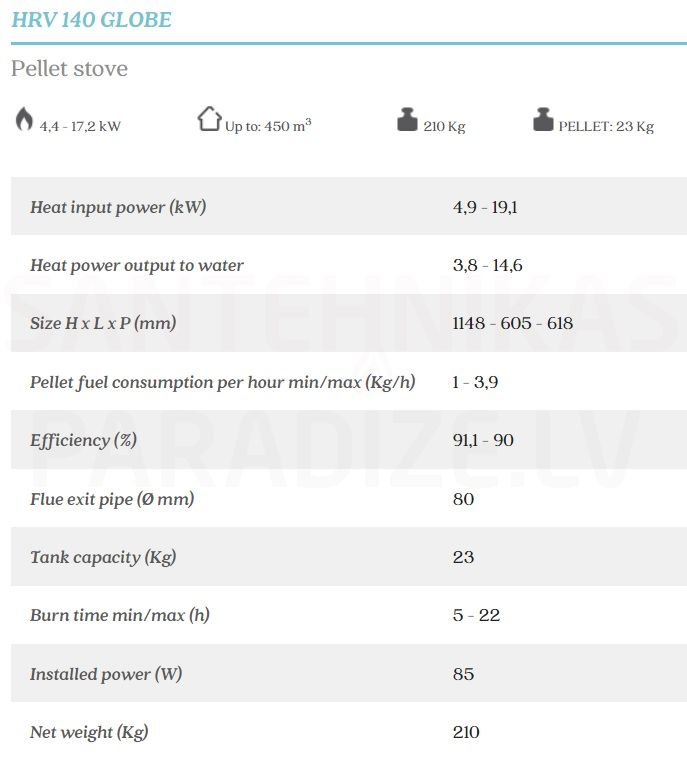
Task: Click the 3,8 - 14,6 water output value
Action: [488, 265]
